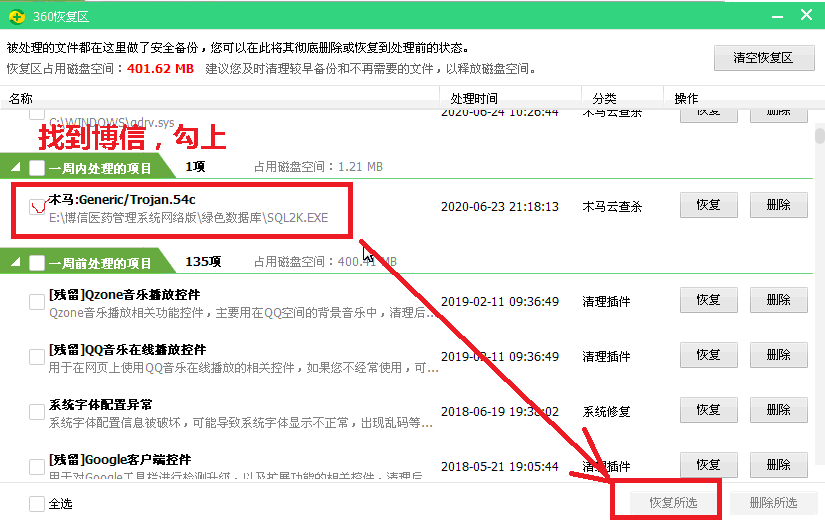Minimize the 360恢复区 window
This screenshot has height=525, width=825.
tap(777, 16)
